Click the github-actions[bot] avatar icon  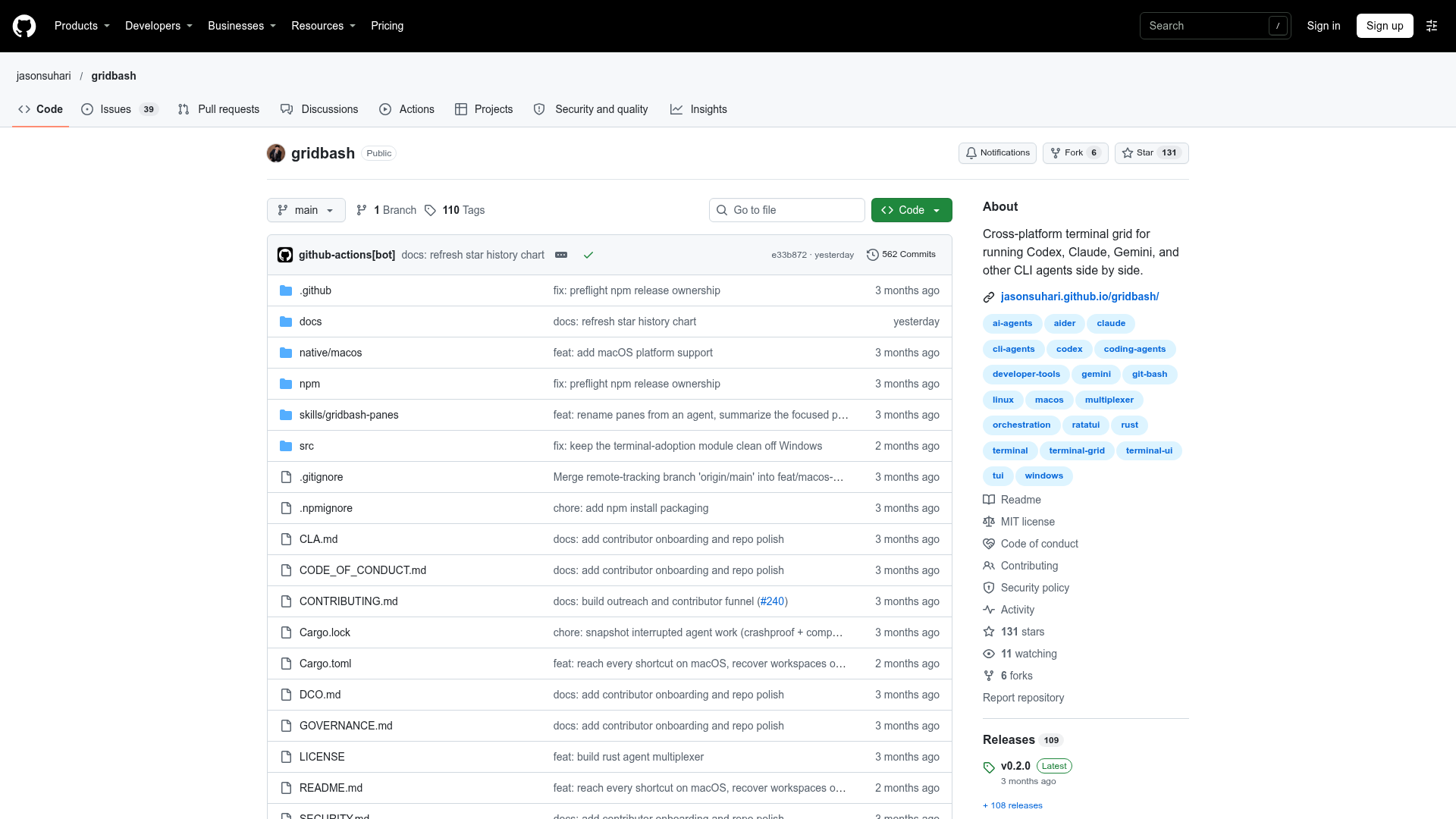coord(285,255)
